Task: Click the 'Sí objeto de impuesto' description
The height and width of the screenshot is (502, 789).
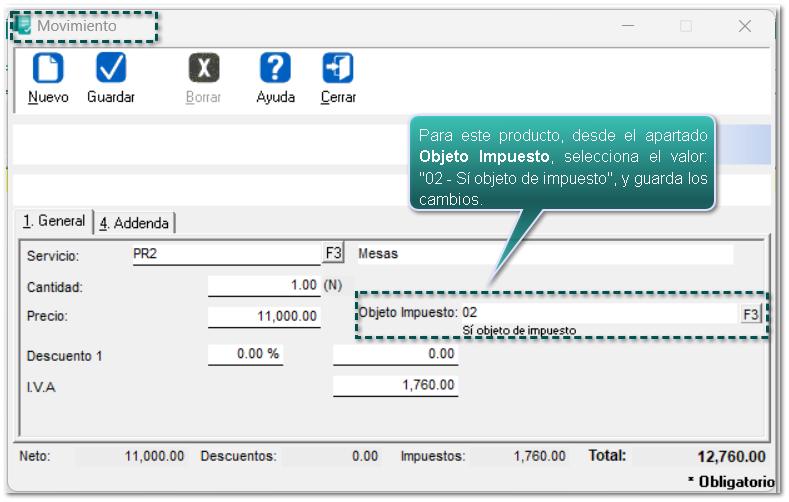Action: click(519, 330)
